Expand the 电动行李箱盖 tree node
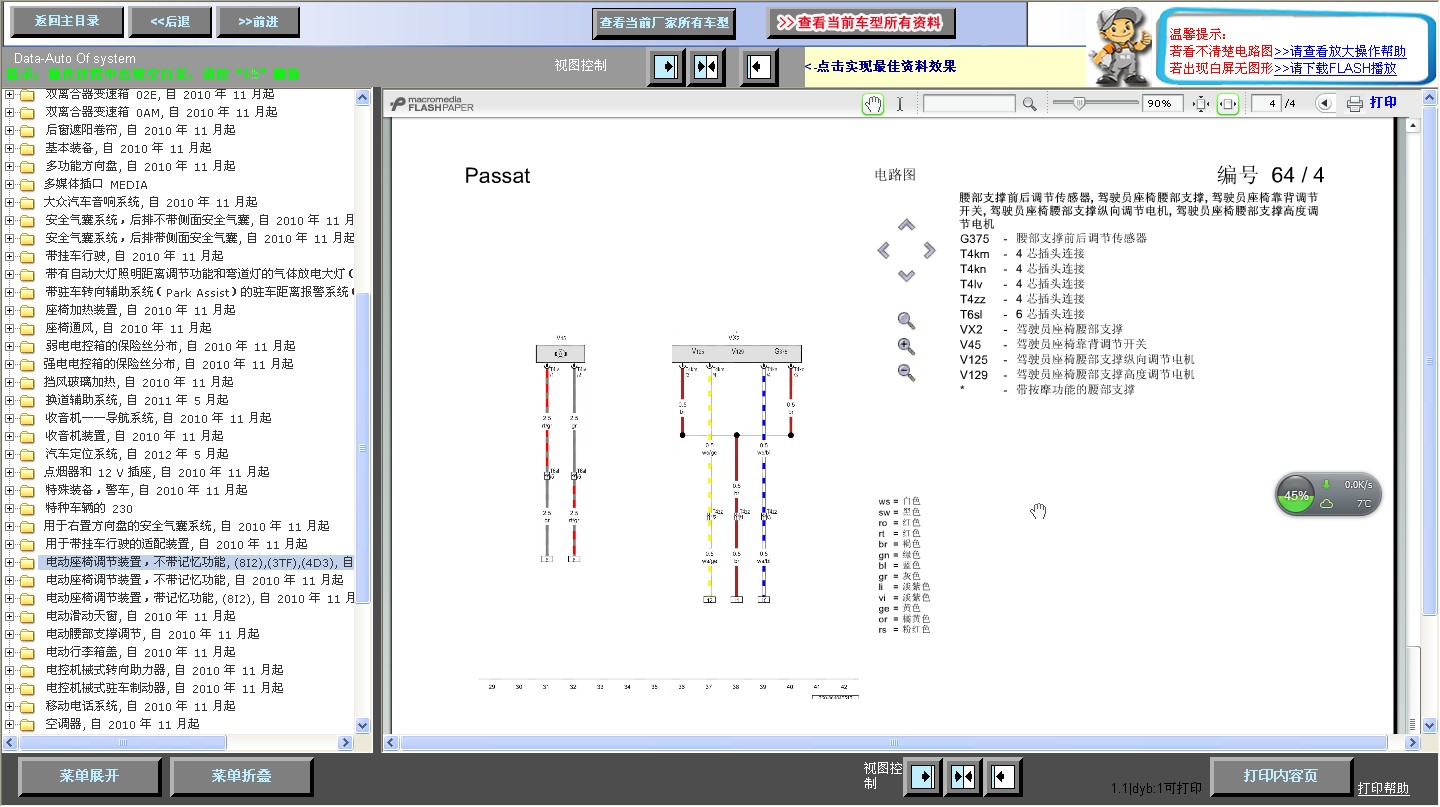1440x807 pixels. 9,652
